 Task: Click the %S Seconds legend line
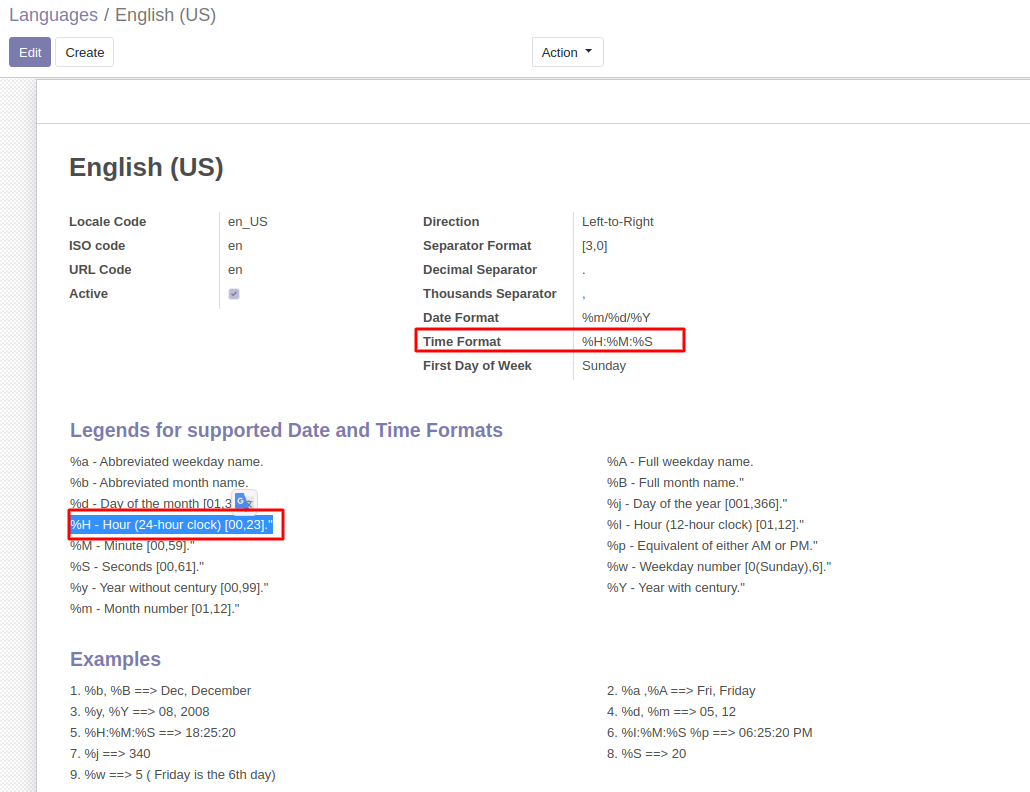137,567
